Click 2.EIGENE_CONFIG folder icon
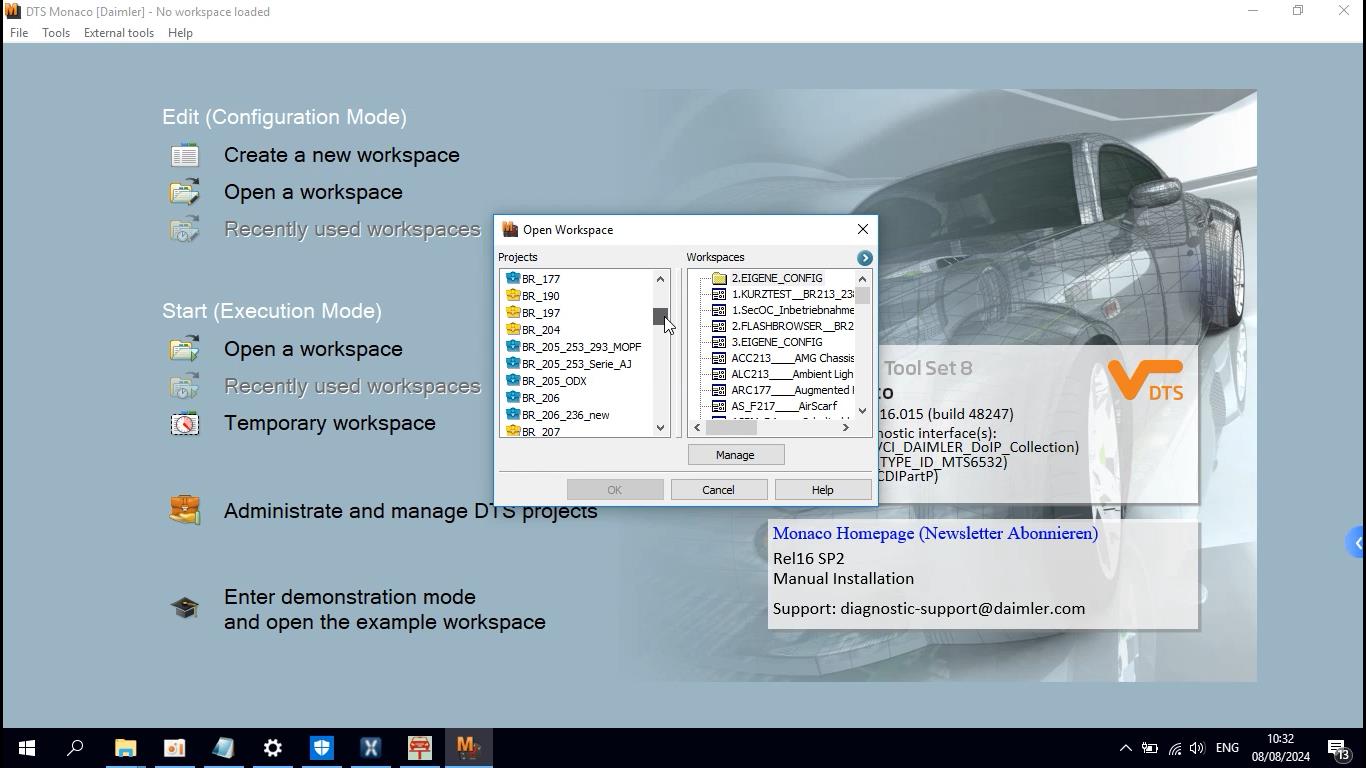 coord(719,278)
